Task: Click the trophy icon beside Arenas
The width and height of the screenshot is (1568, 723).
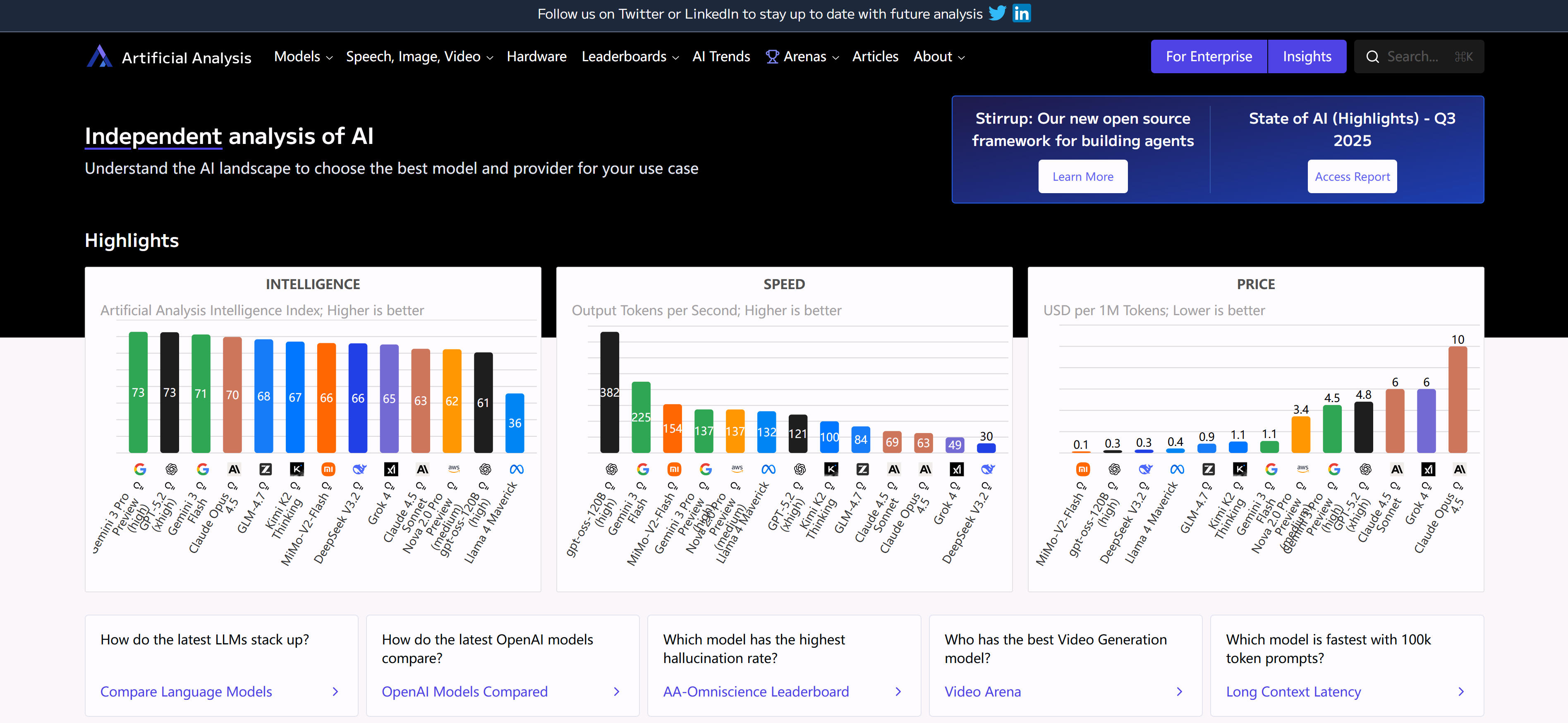Action: point(772,57)
